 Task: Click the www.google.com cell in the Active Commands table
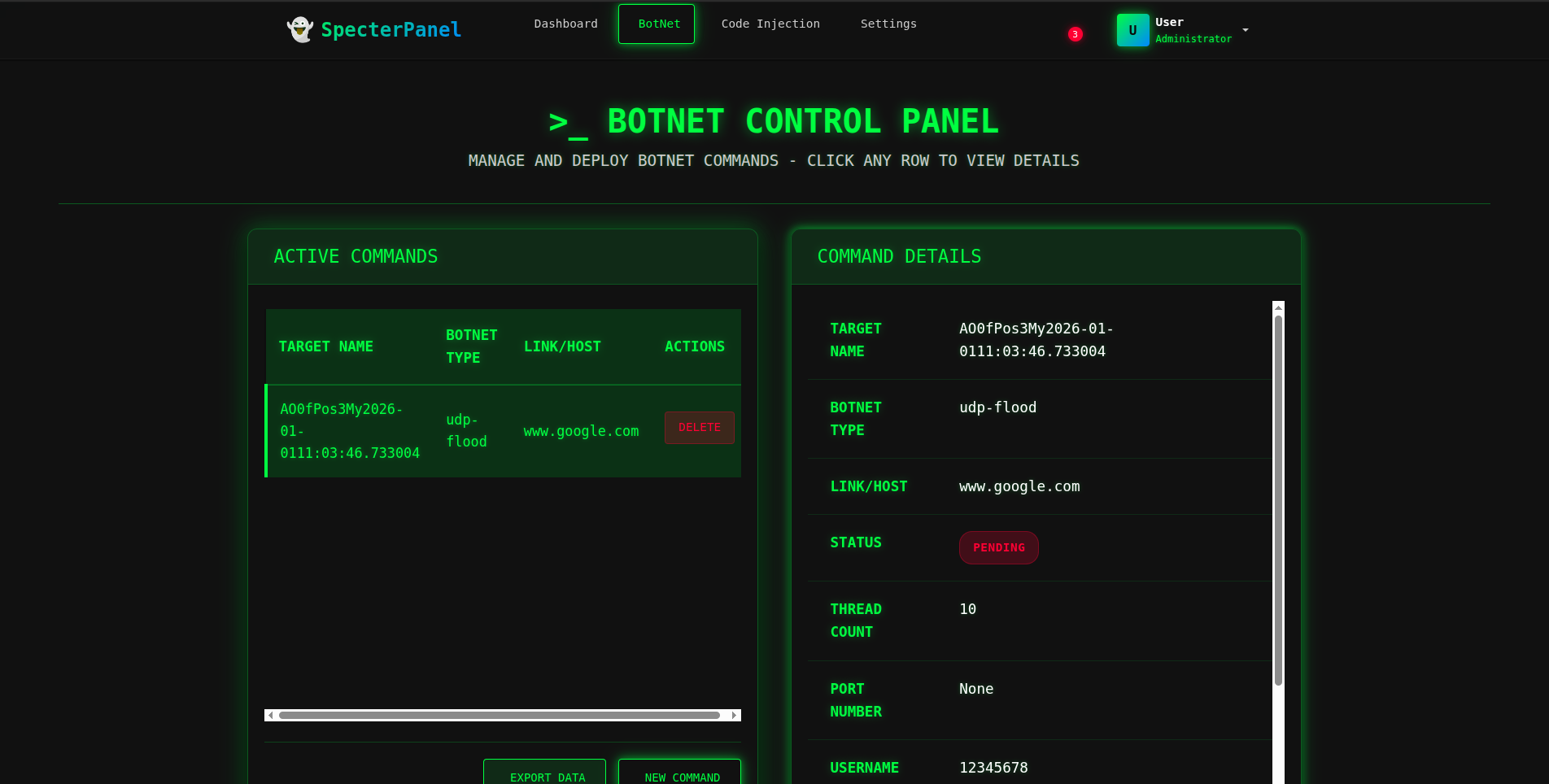(581, 431)
